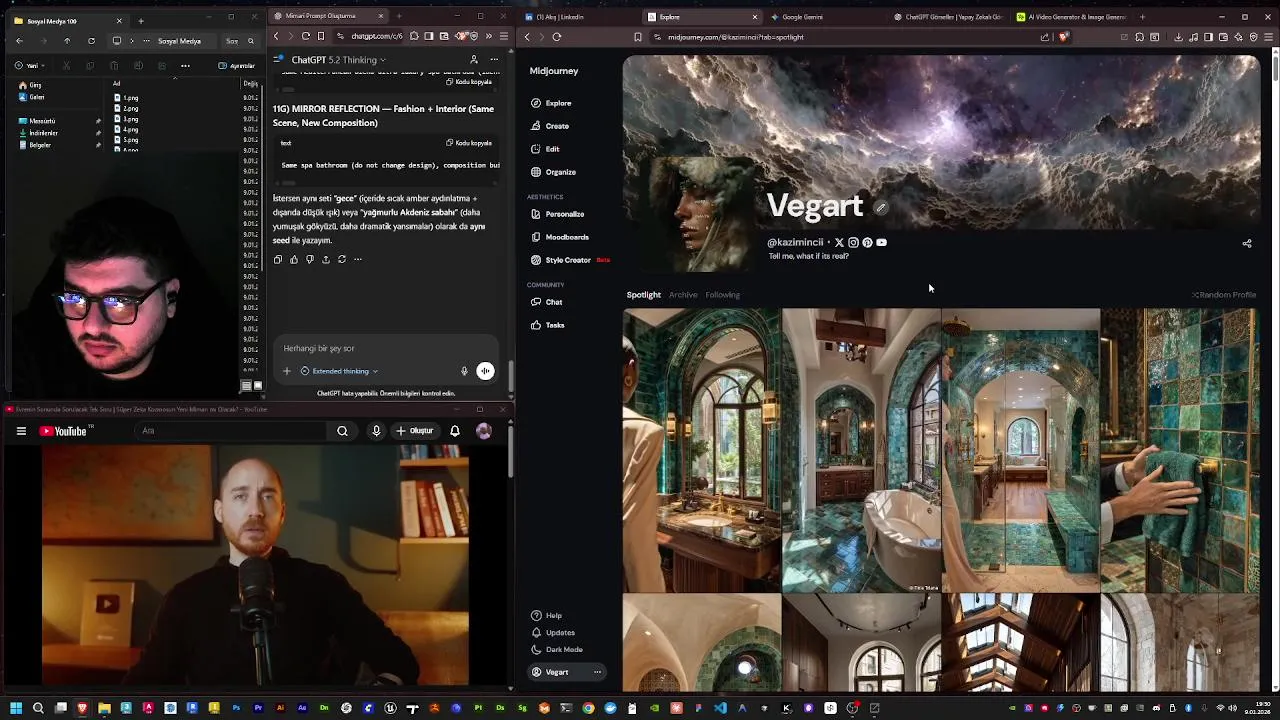Toggle Dark Mode in Midjourney sidebar
Viewport: 1280px width, 720px height.
click(557, 650)
